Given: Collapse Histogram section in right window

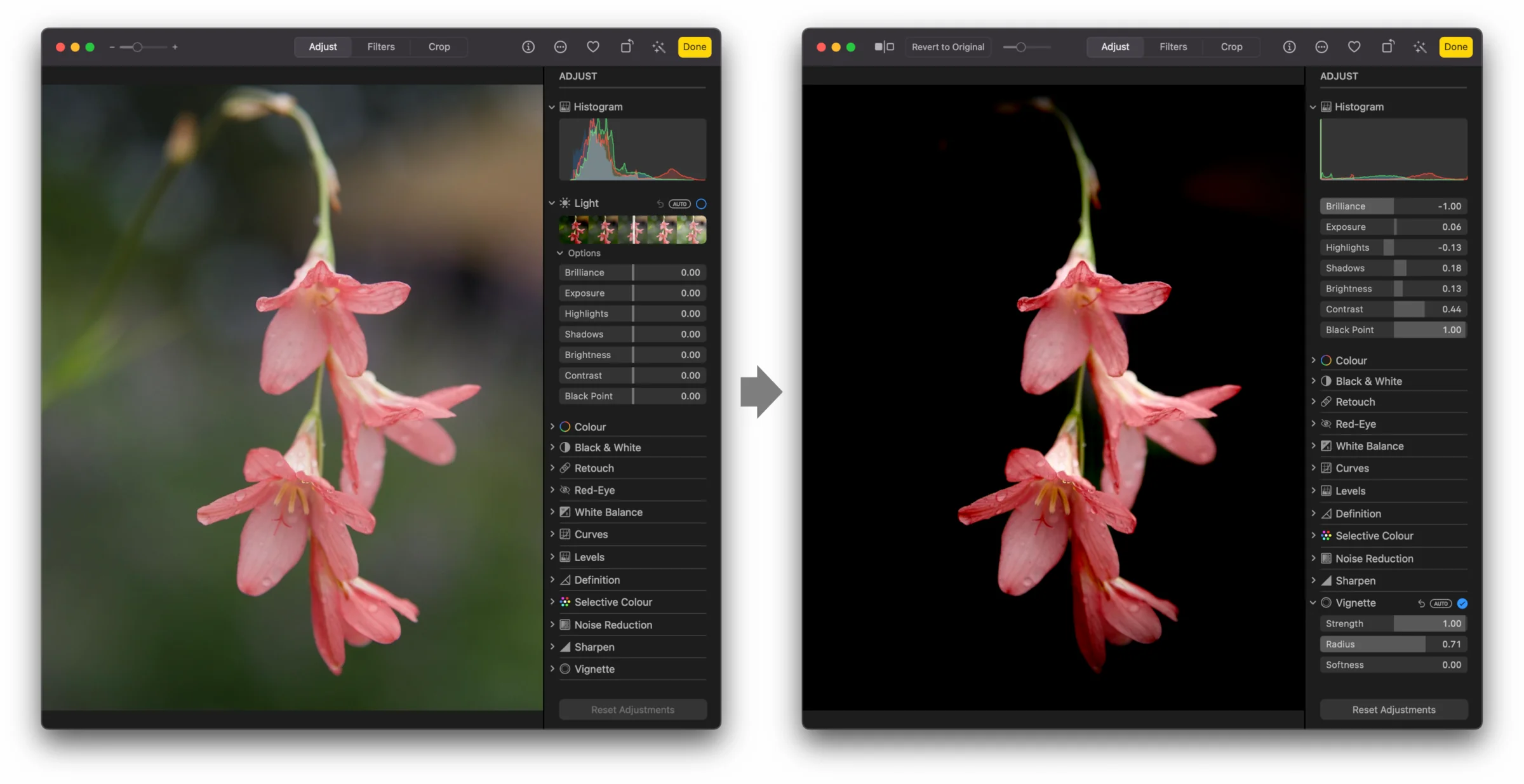Looking at the screenshot, I should click(x=1313, y=107).
